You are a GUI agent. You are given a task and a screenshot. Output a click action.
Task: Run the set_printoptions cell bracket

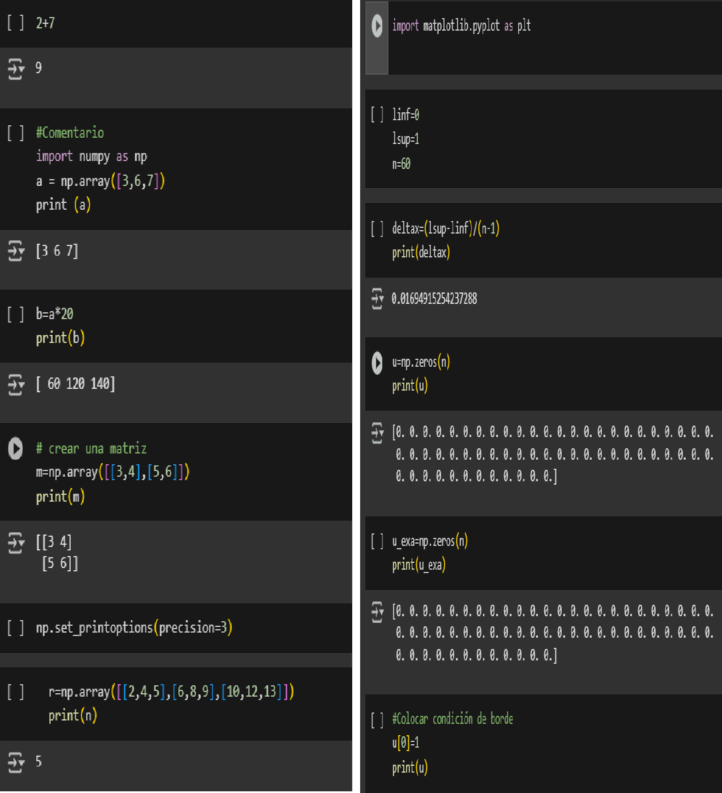coord(15,628)
